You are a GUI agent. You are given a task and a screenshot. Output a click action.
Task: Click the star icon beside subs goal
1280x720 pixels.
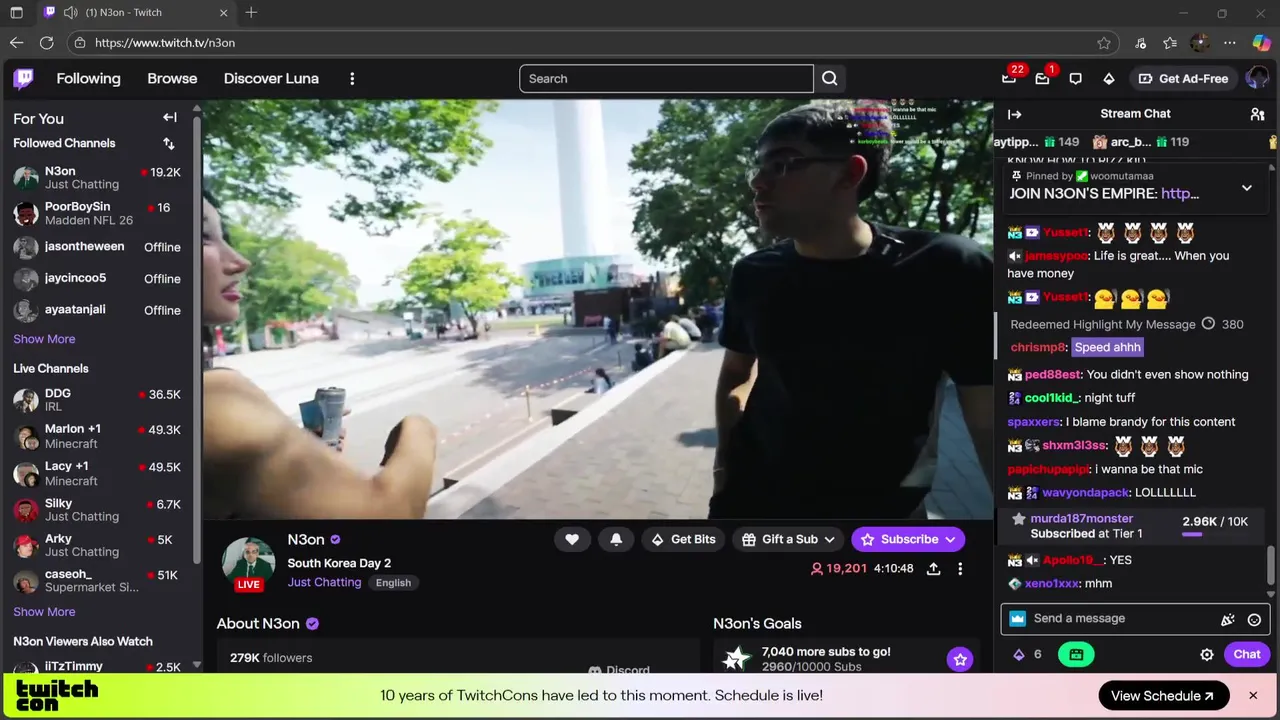pos(960,659)
